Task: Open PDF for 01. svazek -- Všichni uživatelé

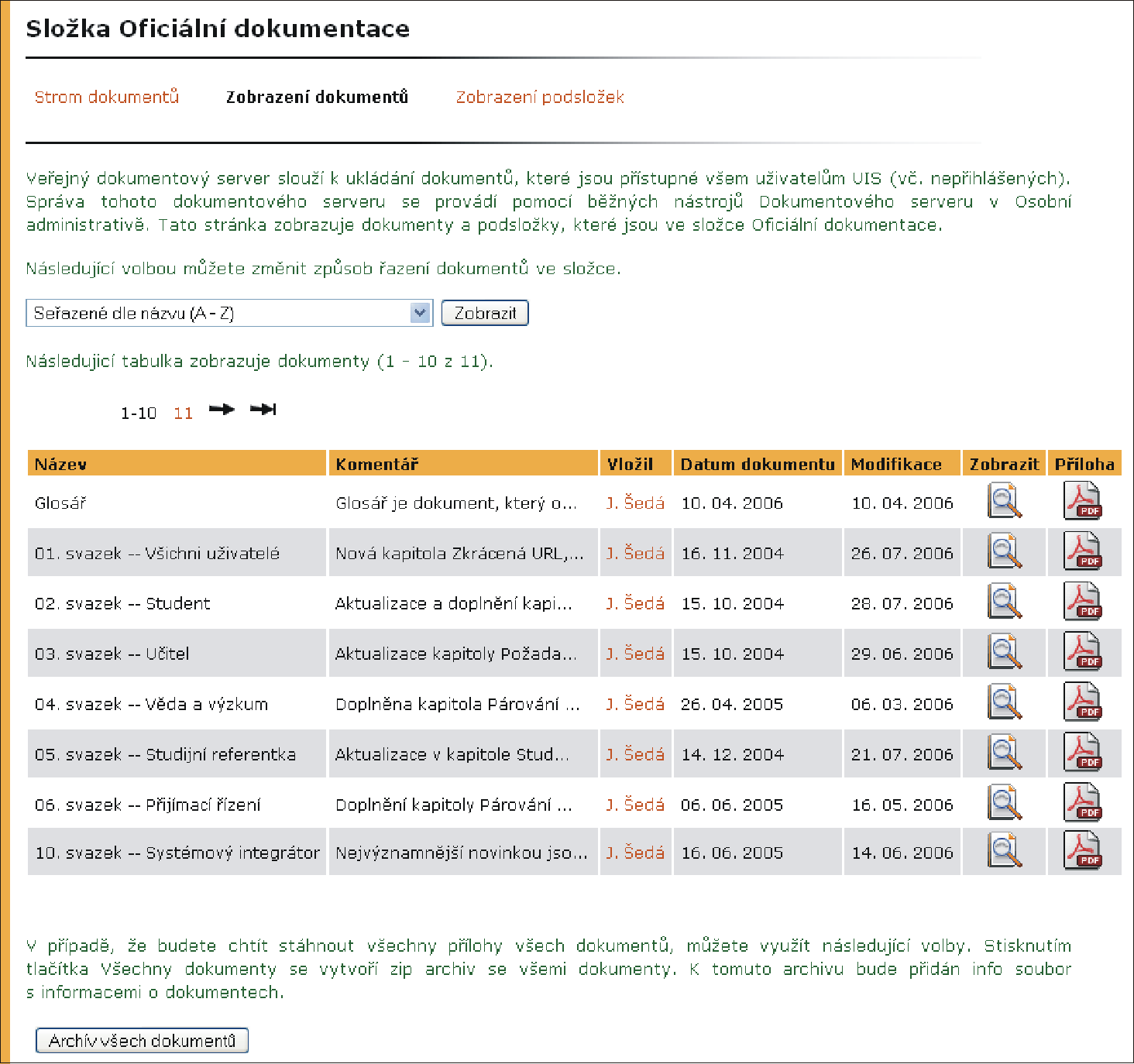Action: (x=1083, y=551)
